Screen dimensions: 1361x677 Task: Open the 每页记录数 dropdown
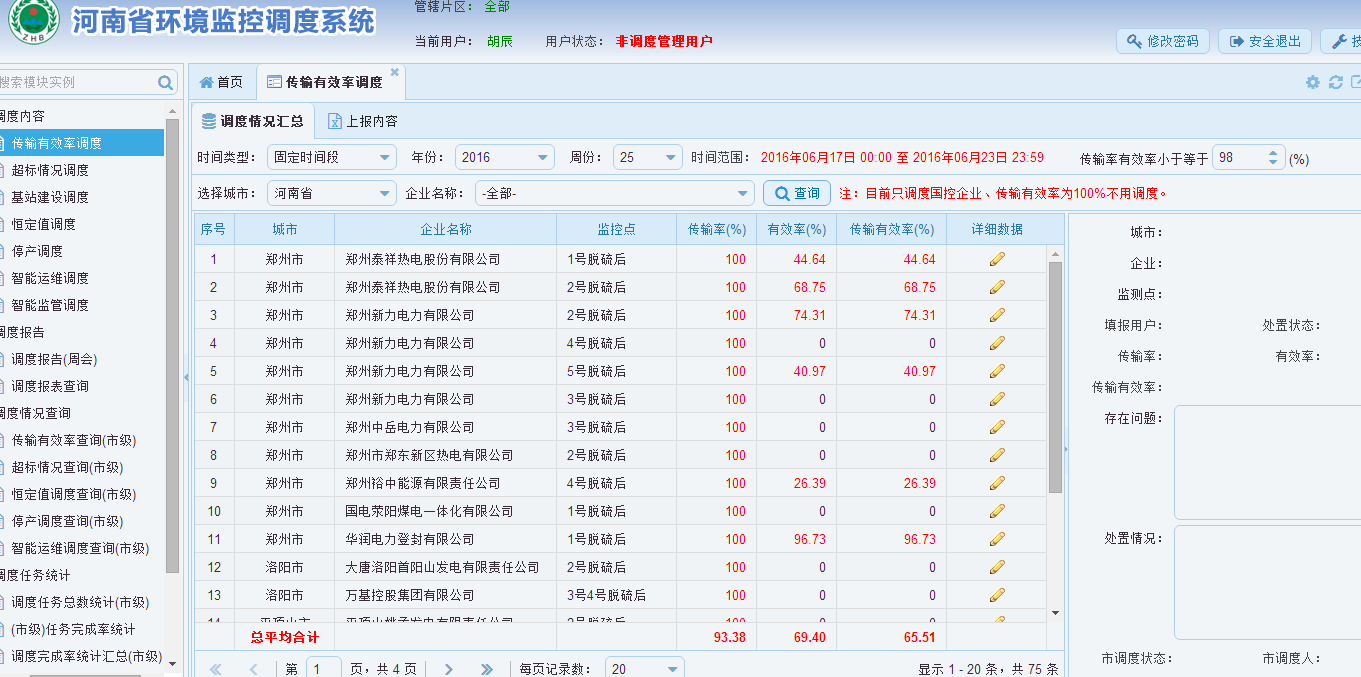click(x=673, y=669)
